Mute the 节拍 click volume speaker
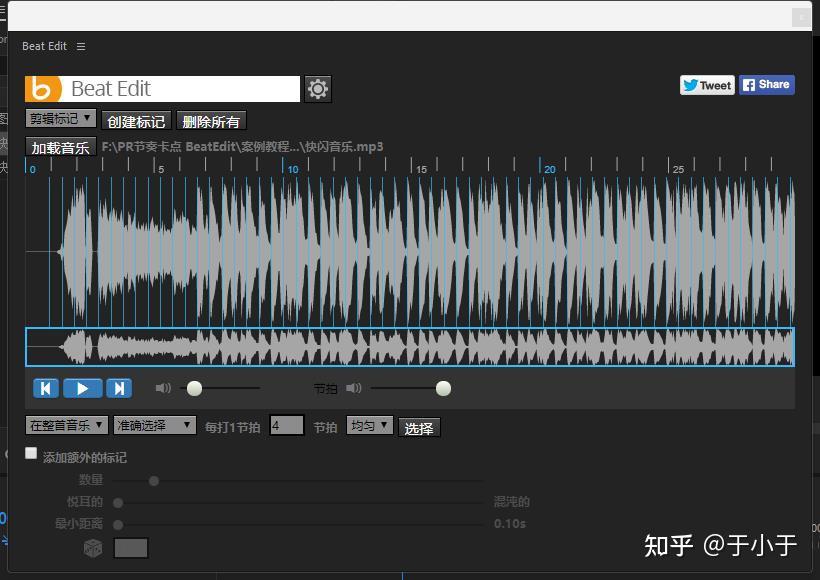820x580 pixels. [354, 388]
